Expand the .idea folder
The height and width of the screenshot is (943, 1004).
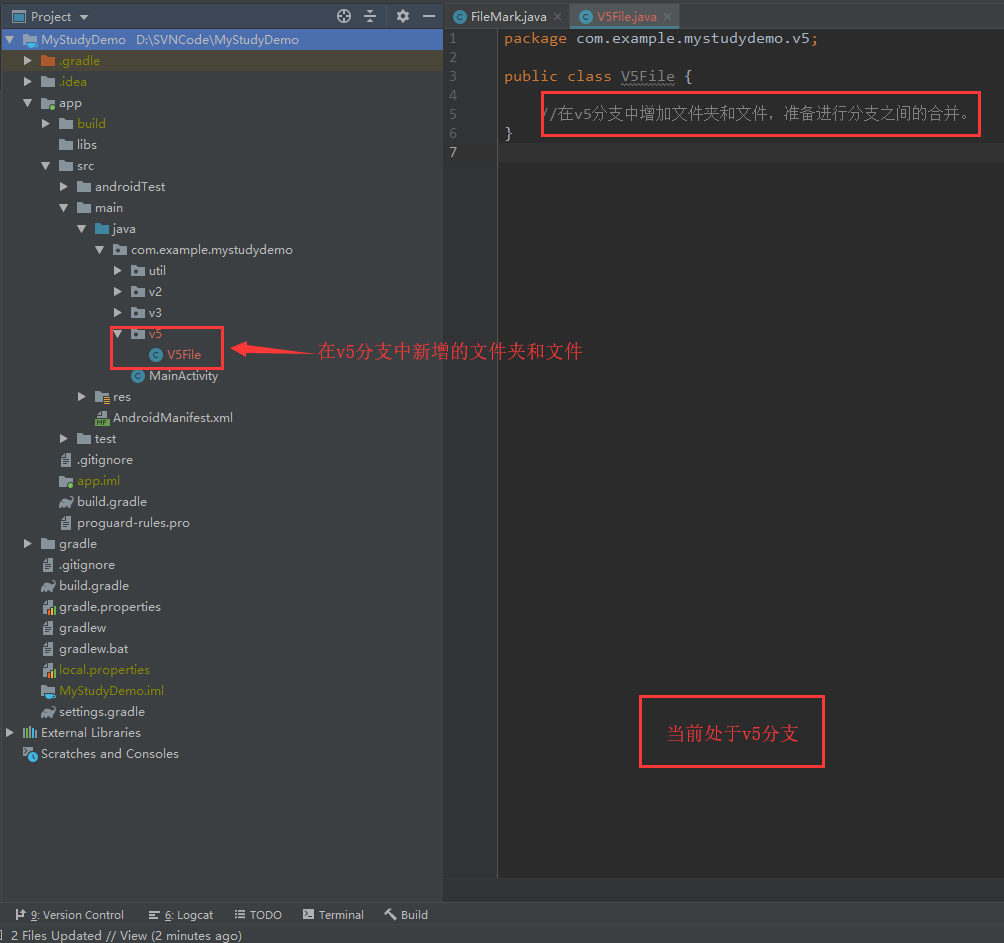[28, 82]
